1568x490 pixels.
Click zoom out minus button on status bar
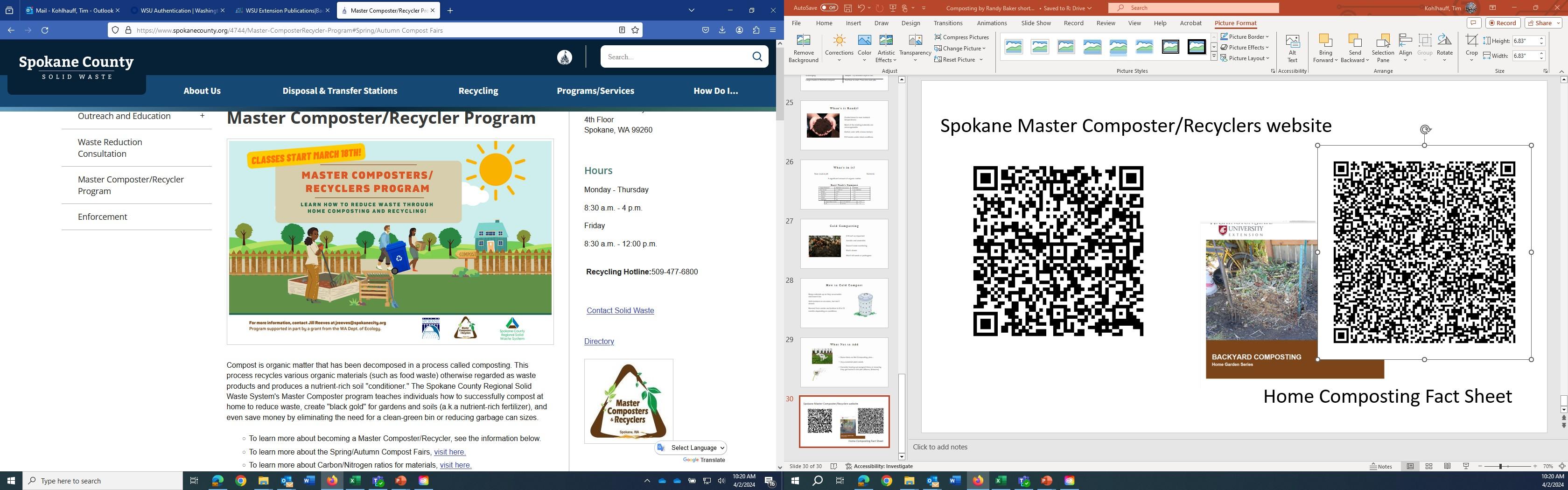click(x=1480, y=466)
